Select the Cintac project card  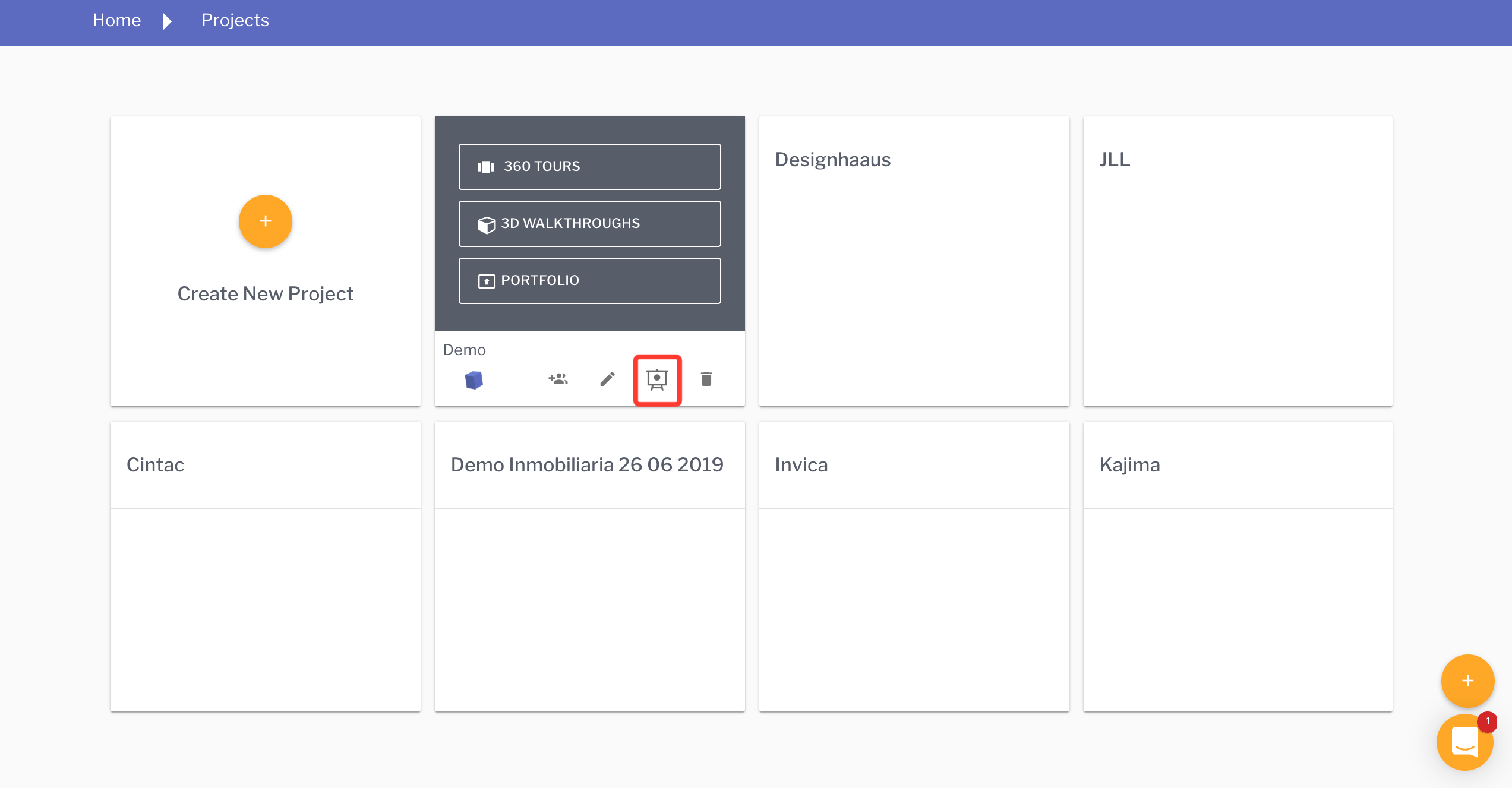(x=265, y=566)
